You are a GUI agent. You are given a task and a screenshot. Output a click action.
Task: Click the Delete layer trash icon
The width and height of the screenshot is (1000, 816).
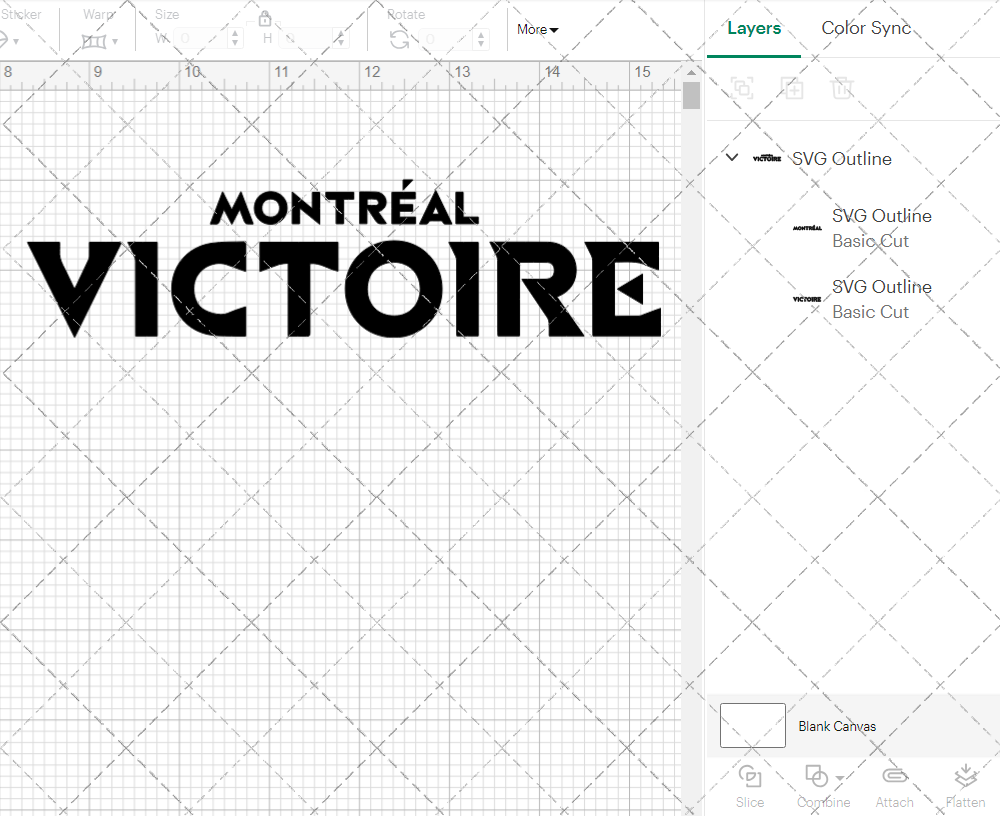click(843, 88)
